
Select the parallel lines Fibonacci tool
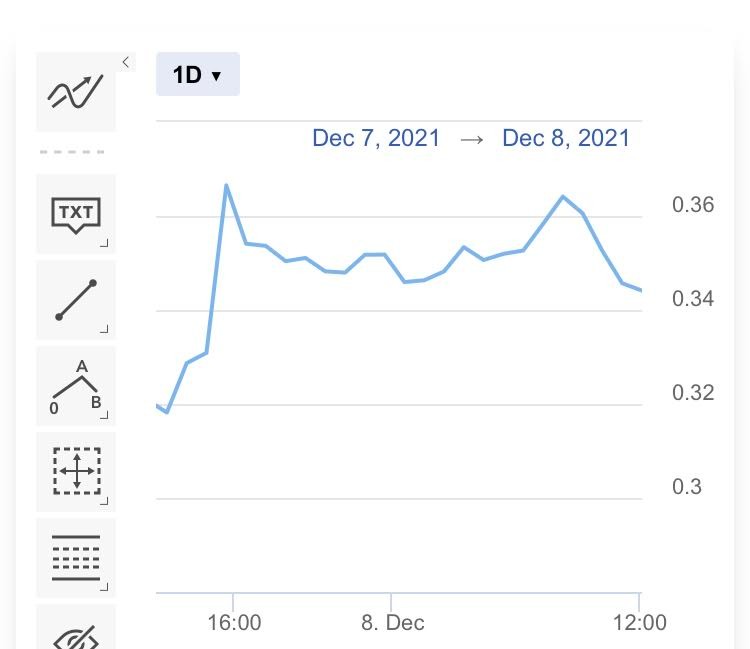[x=76, y=558]
